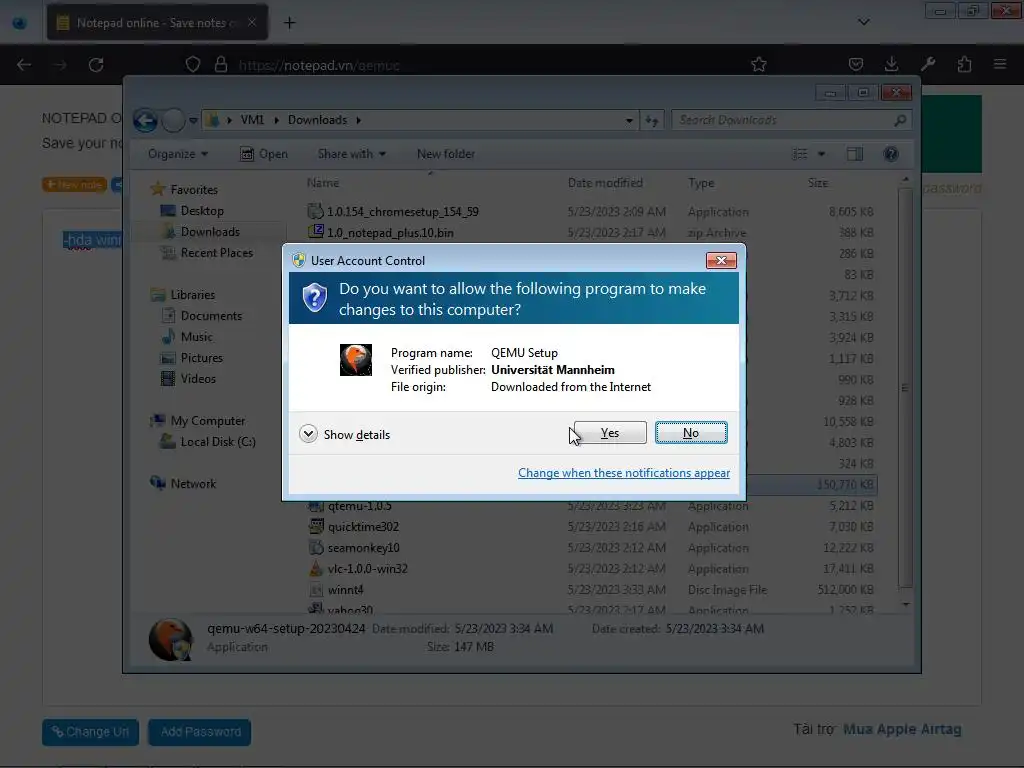Click the browser address bar URL

coord(319,65)
